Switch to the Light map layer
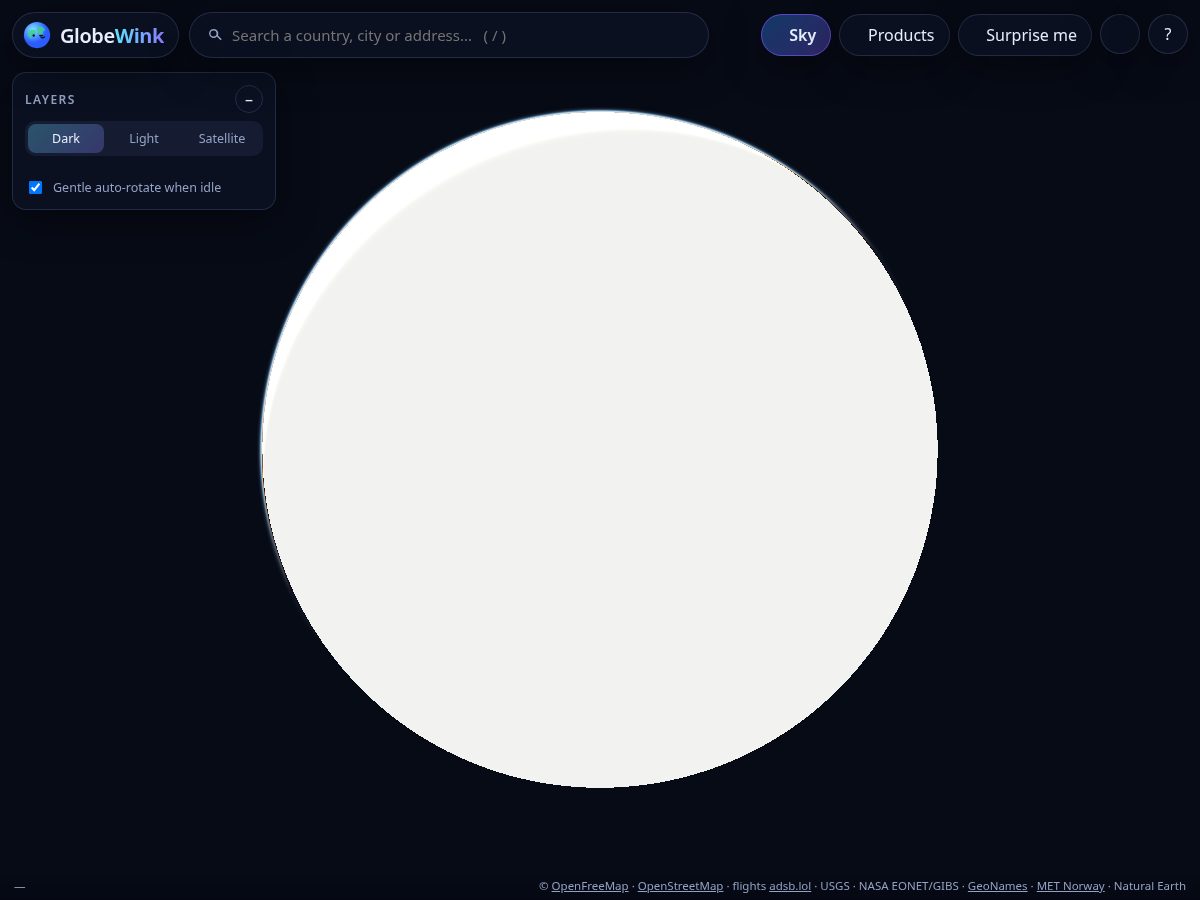The image size is (1200, 900). [144, 138]
